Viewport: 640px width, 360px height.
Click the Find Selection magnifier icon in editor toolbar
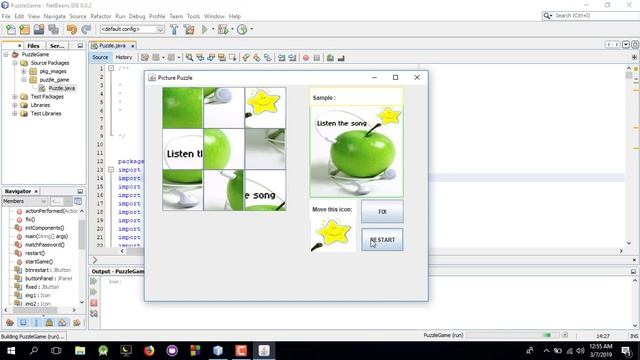coord(189,58)
